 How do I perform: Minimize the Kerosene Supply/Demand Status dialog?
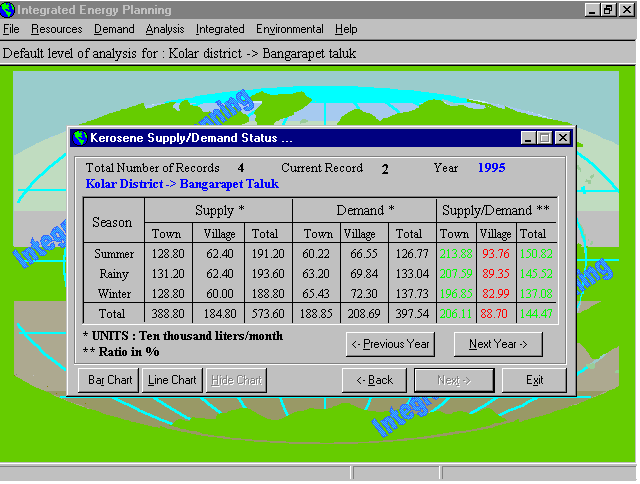pos(529,138)
